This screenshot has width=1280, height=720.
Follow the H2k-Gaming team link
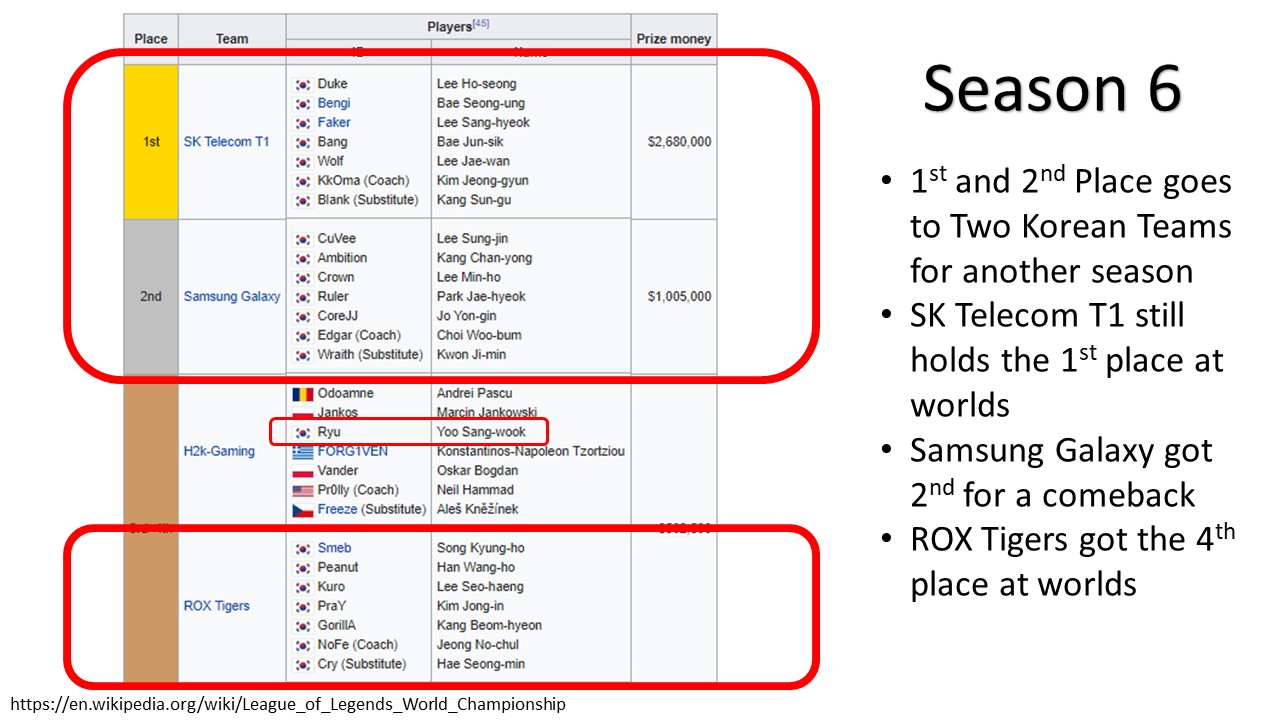219,451
